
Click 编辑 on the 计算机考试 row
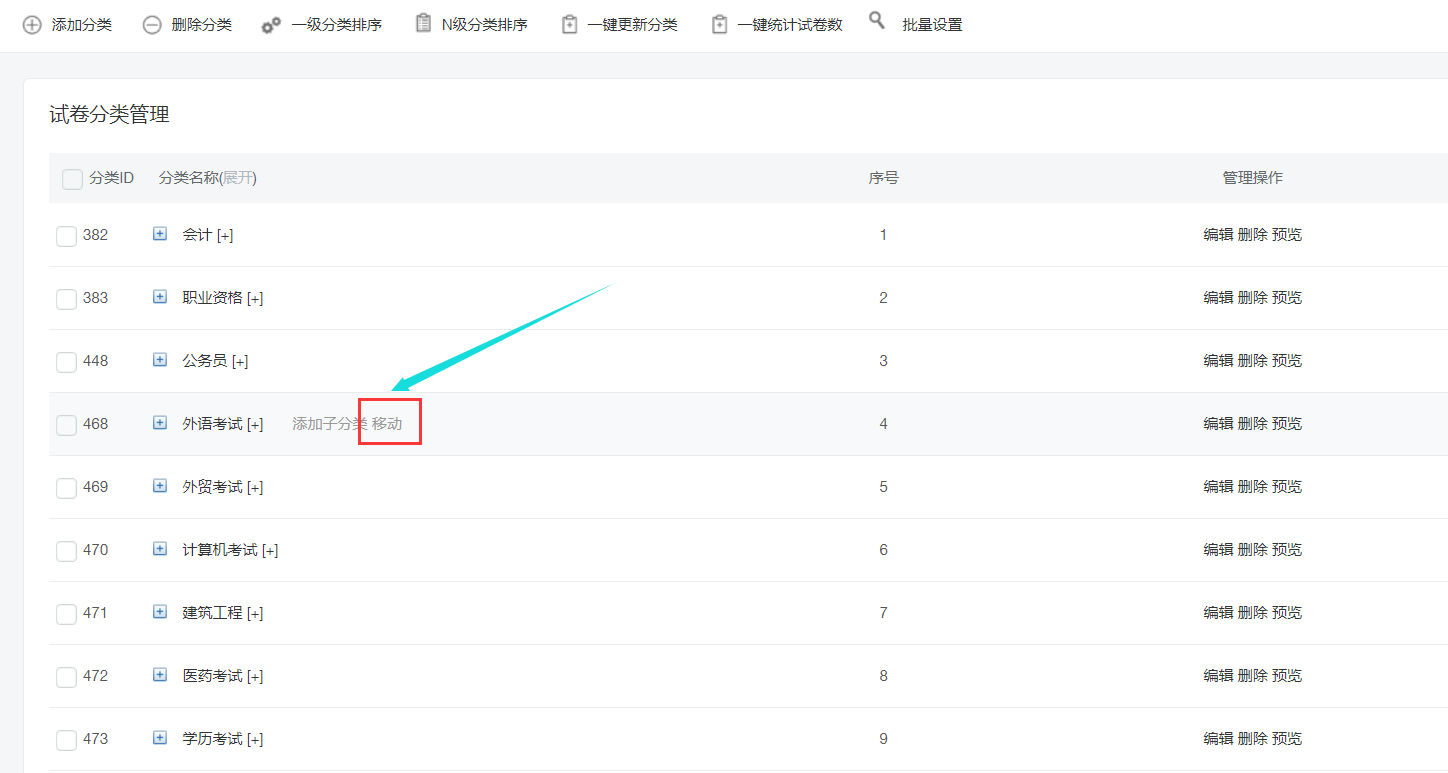point(1221,549)
